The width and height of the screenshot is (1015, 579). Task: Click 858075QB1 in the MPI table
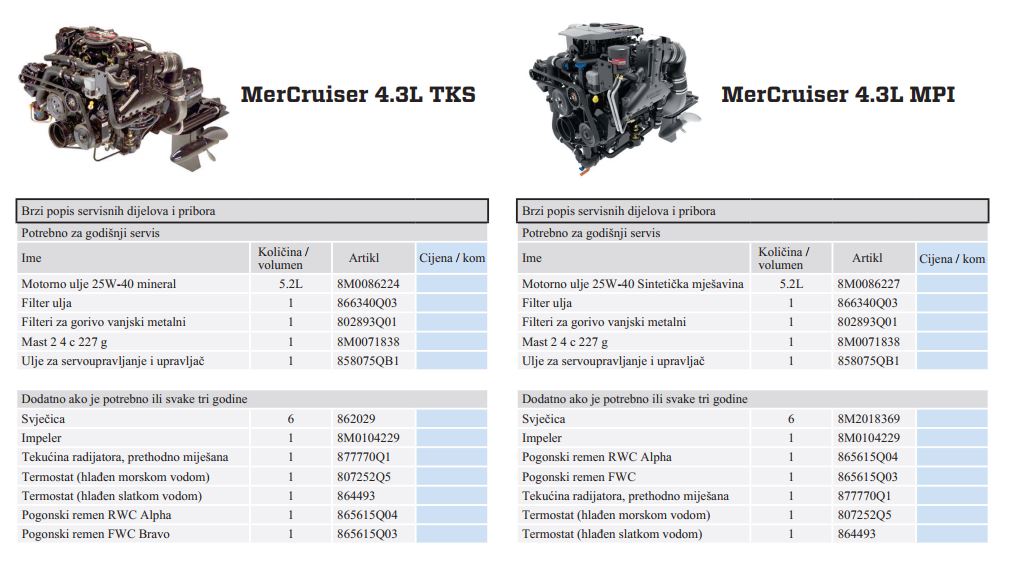pos(868,361)
